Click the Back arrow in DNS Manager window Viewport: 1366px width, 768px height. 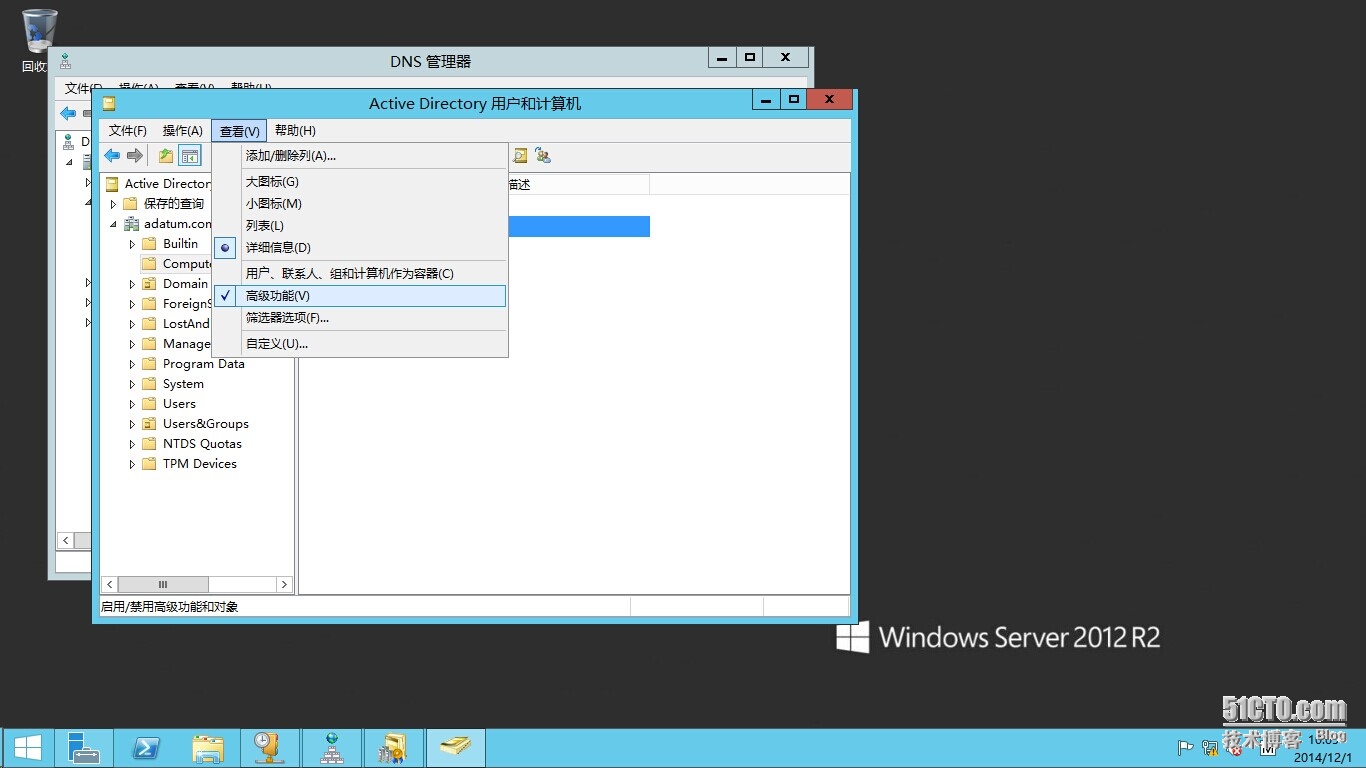68,113
